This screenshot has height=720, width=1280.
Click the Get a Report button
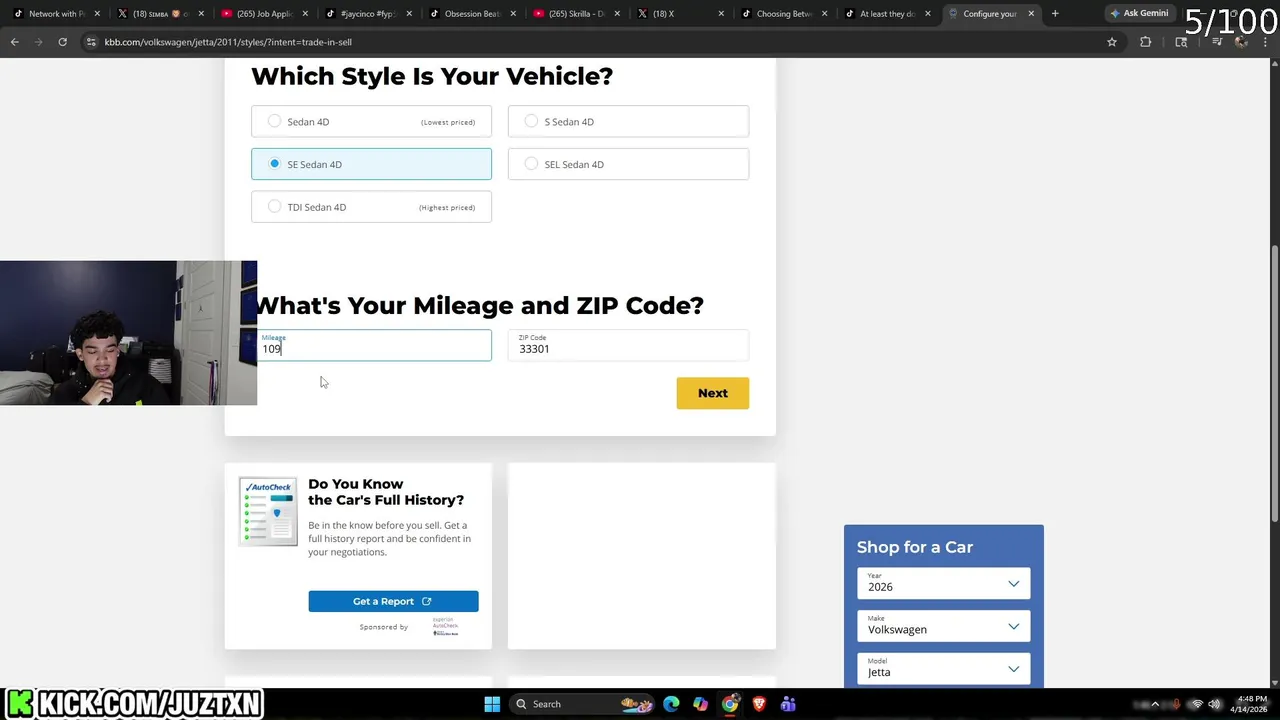pos(393,601)
